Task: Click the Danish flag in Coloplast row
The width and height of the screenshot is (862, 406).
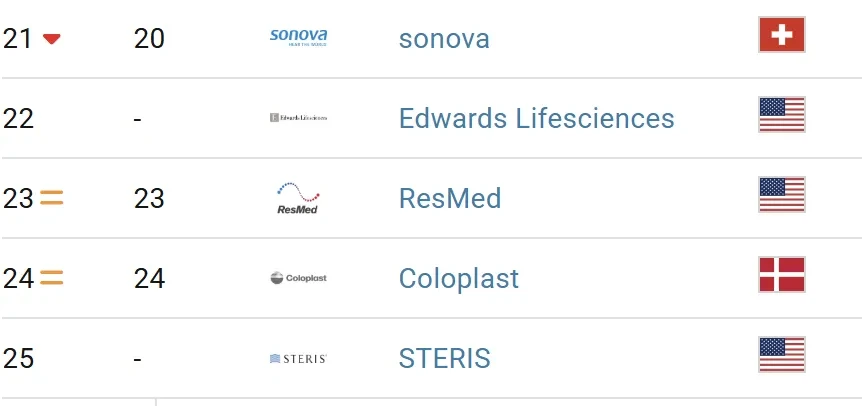Action: (x=782, y=274)
